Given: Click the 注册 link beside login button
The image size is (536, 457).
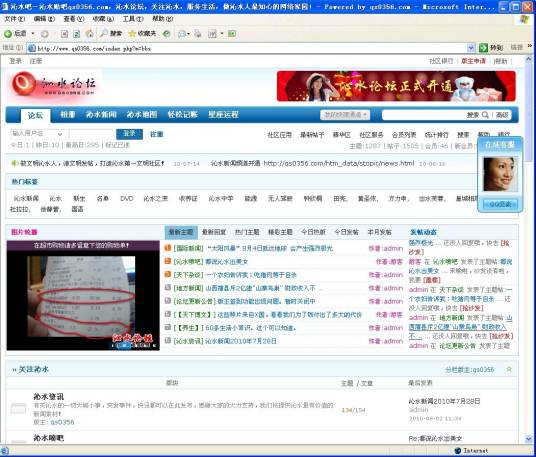Looking at the screenshot, I should (x=157, y=134).
